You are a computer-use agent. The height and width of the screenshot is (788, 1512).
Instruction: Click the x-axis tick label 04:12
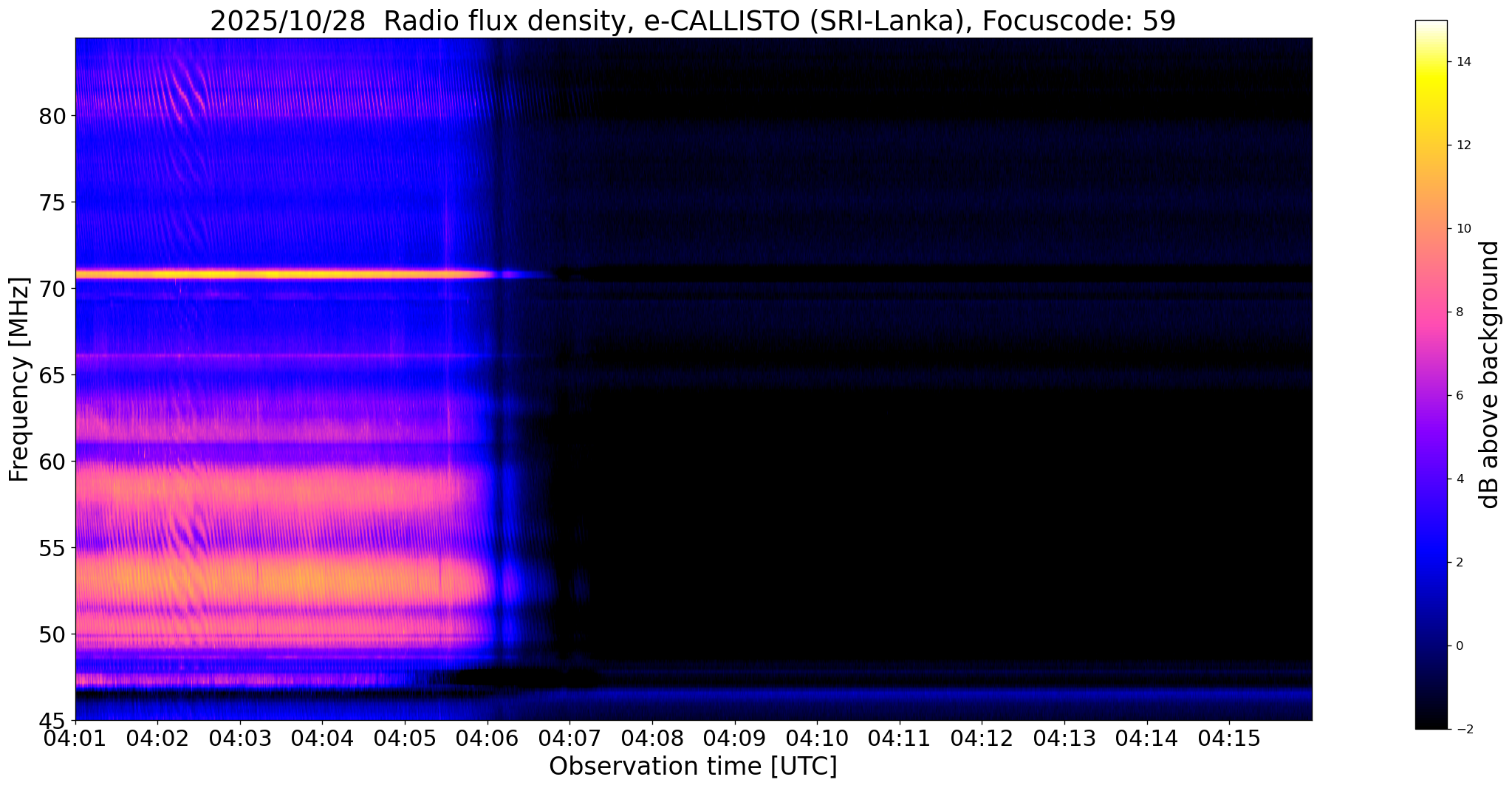pyautogui.click(x=982, y=739)
